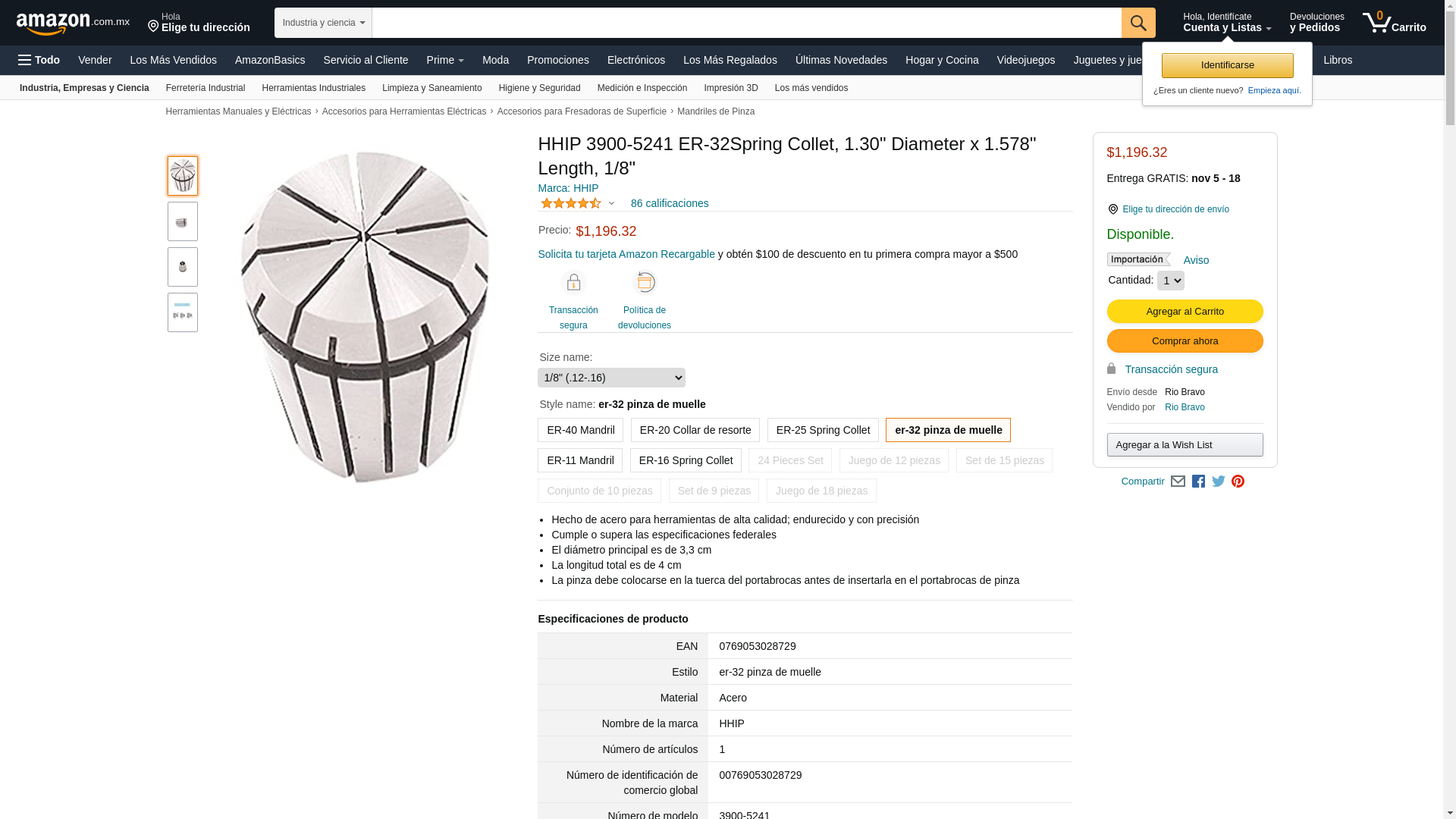
Task: Pick the ER-16 Spring Collet style
Action: (x=686, y=460)
